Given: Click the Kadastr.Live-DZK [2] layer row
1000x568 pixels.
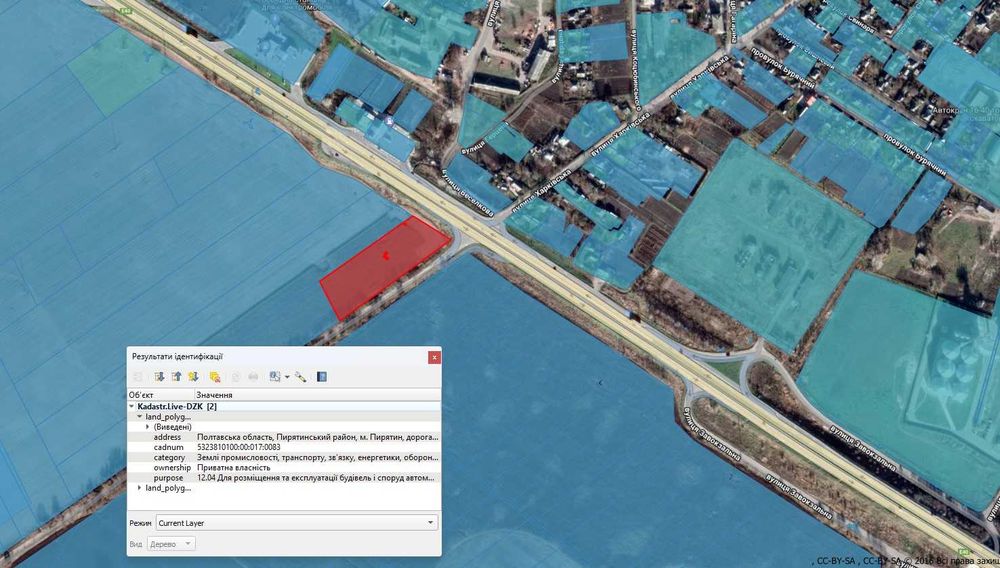Looking at the screenshot, I should point(284,406).
